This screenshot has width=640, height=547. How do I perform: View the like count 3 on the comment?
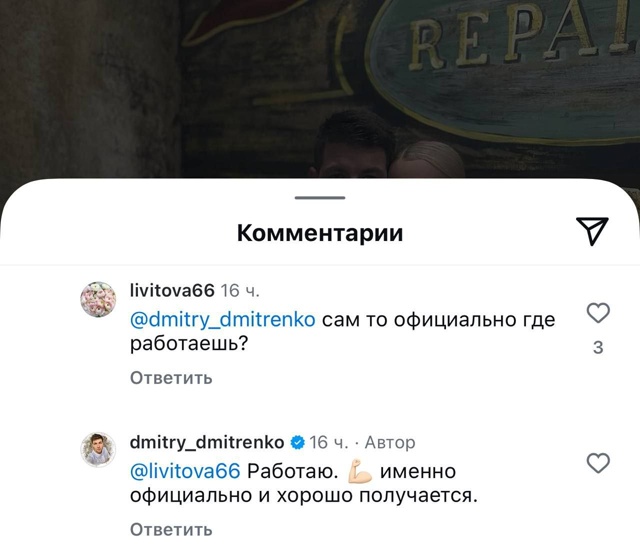[598, 347]
